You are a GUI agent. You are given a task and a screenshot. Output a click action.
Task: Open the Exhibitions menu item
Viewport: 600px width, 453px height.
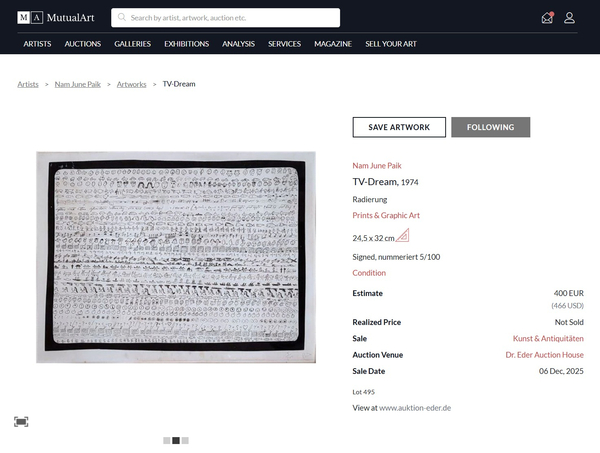pyautogui.click(x=186, y=44)
